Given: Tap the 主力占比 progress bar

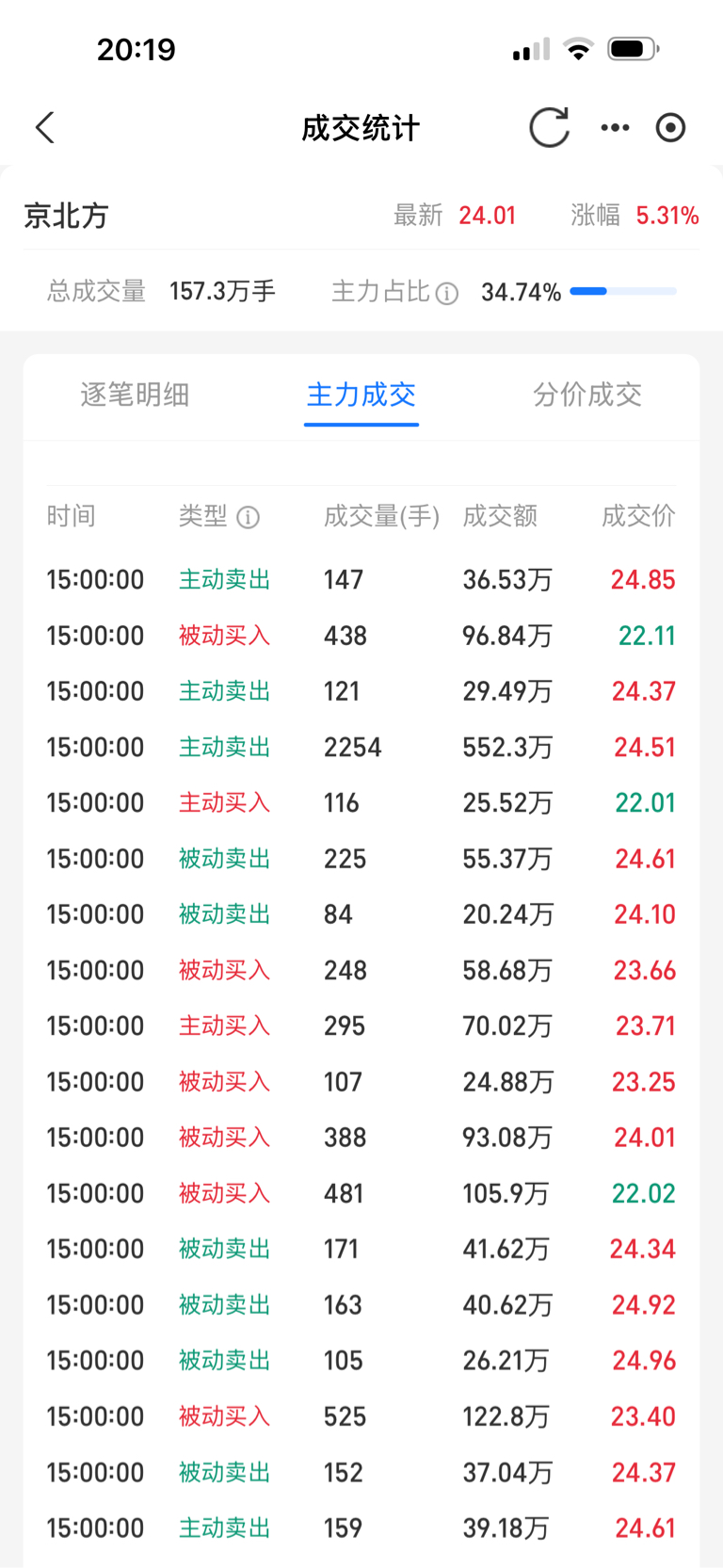Looking at the screenshot, I should [x=623, y=292].
